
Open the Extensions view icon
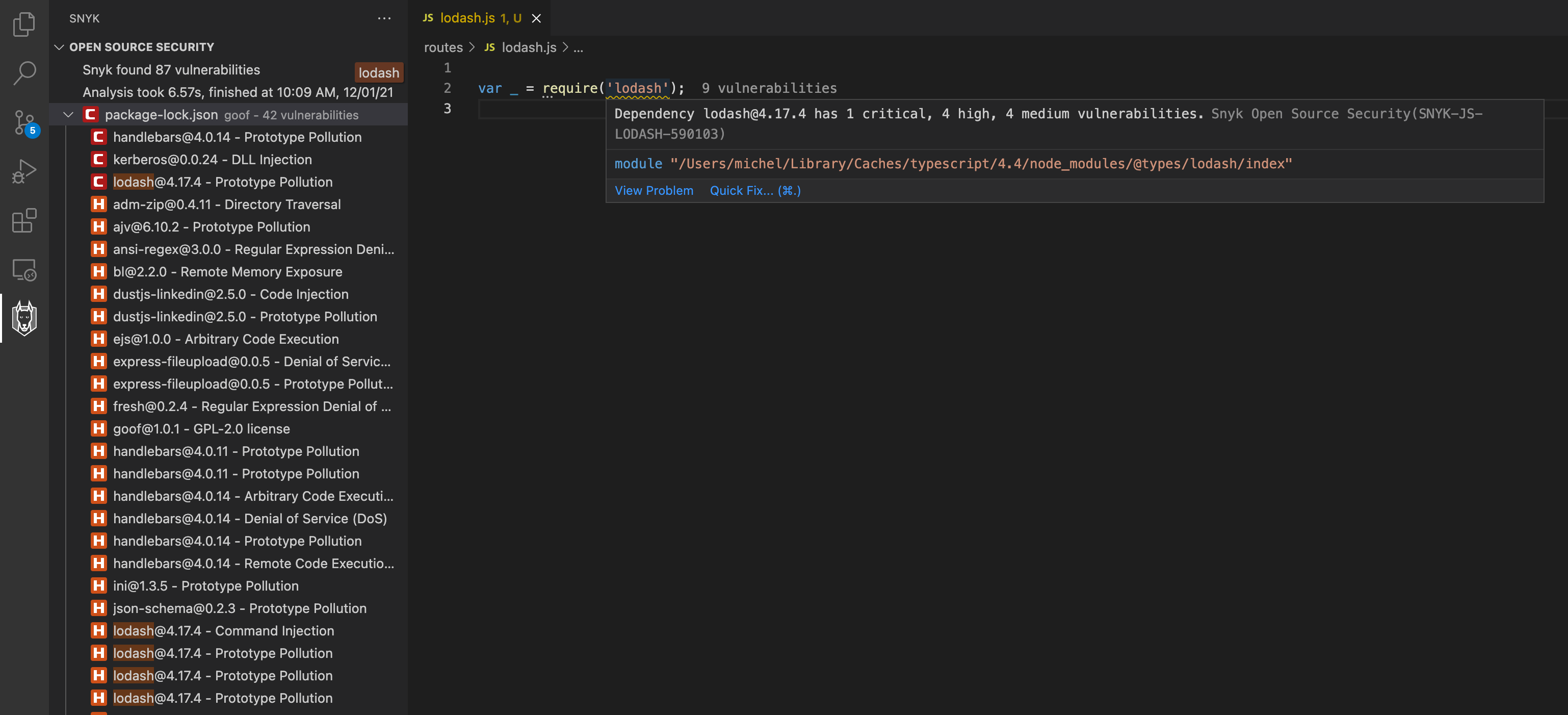point(24,220)
